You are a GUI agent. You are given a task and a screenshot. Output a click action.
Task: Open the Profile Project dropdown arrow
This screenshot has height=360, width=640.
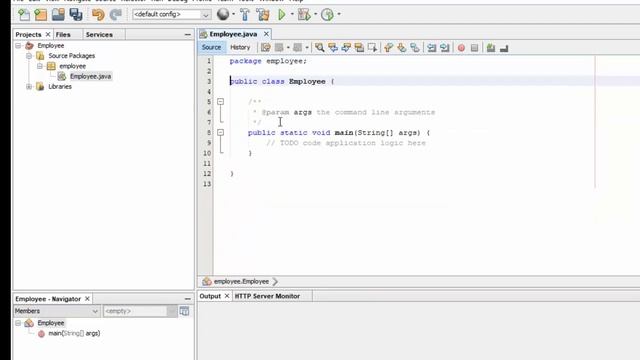click(339, 14)
